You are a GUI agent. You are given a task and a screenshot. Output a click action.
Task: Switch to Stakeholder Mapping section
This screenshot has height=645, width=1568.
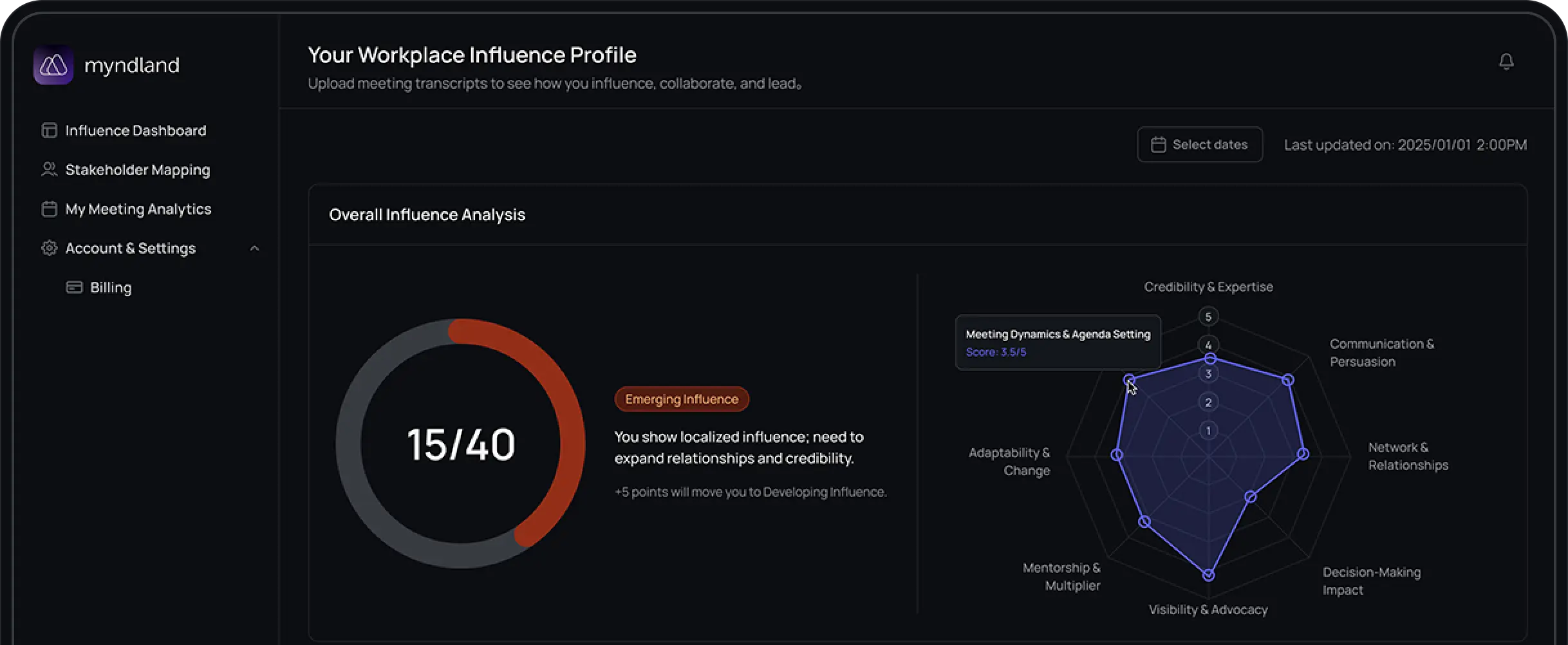[137, 169]
